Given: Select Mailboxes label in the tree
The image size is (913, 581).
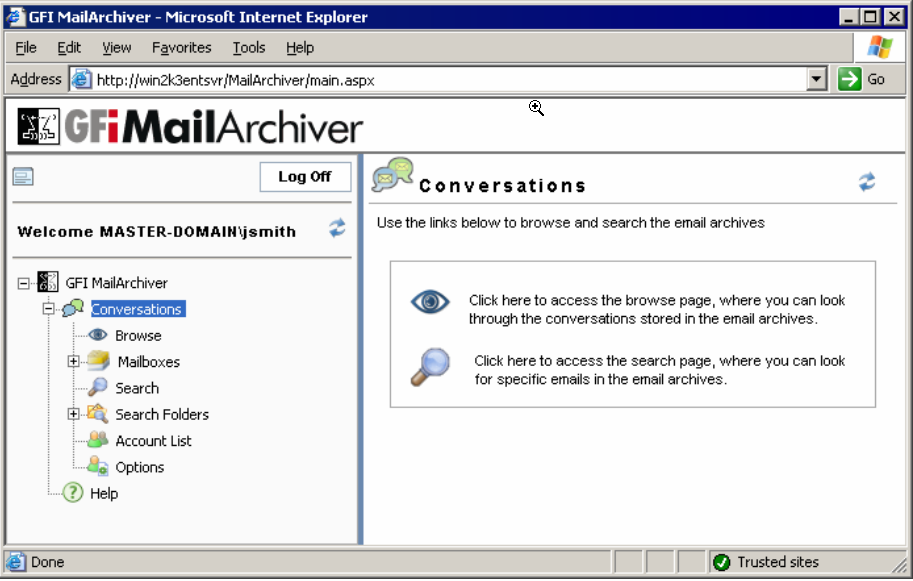Looking at the screenshot, I should (x=148, y=362).
